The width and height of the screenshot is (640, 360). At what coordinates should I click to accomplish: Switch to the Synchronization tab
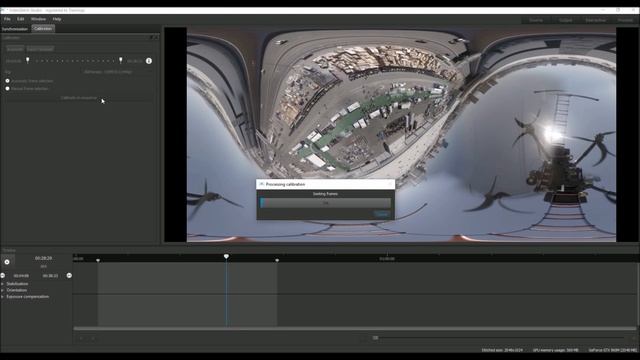(x=15, y=29)
